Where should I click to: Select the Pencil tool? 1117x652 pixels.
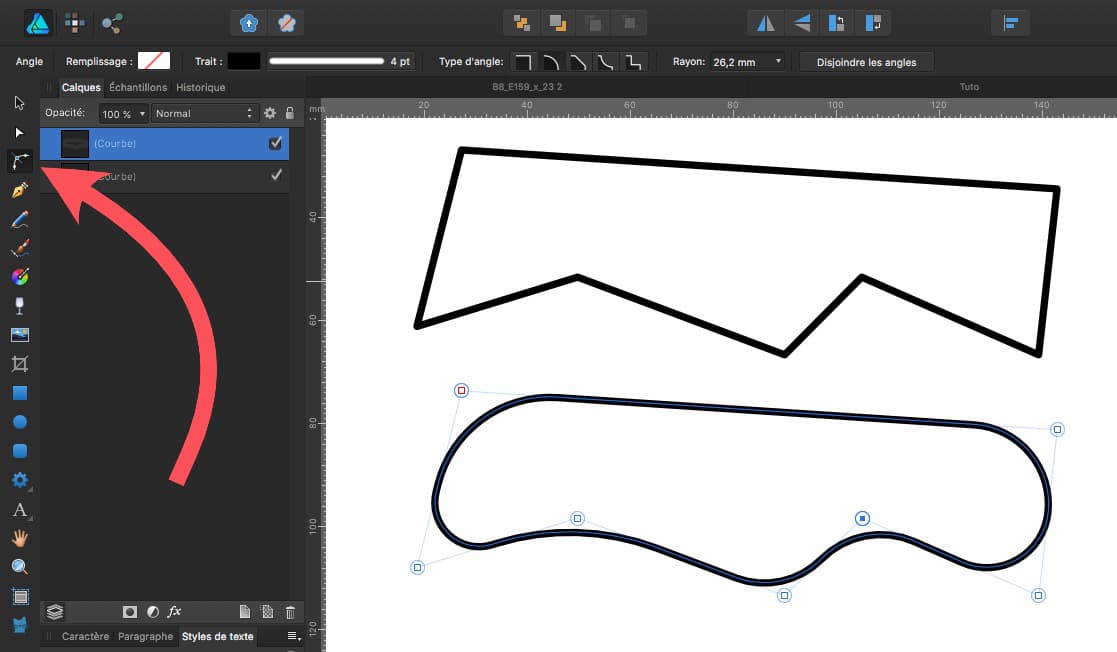tap(20, 219)
